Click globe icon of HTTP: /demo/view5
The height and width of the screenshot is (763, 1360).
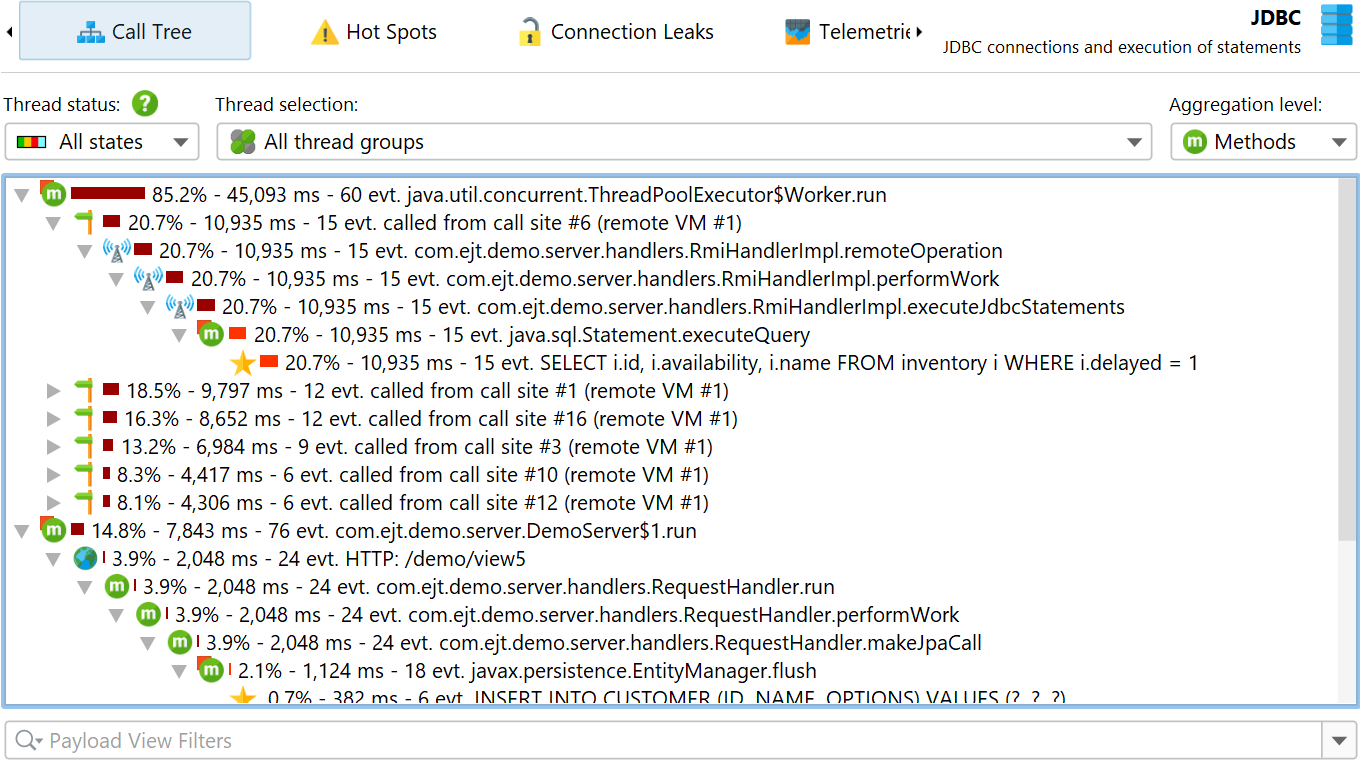coord(85,559)
